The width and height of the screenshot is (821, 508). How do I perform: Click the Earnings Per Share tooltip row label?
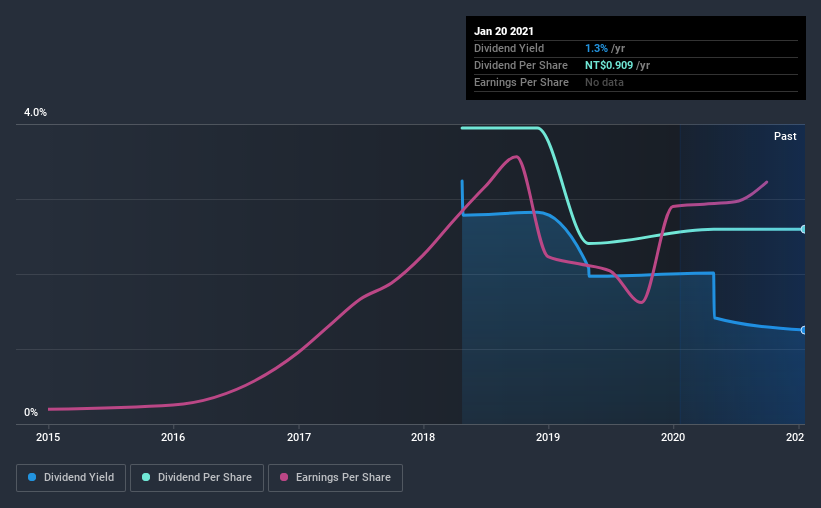521,82
